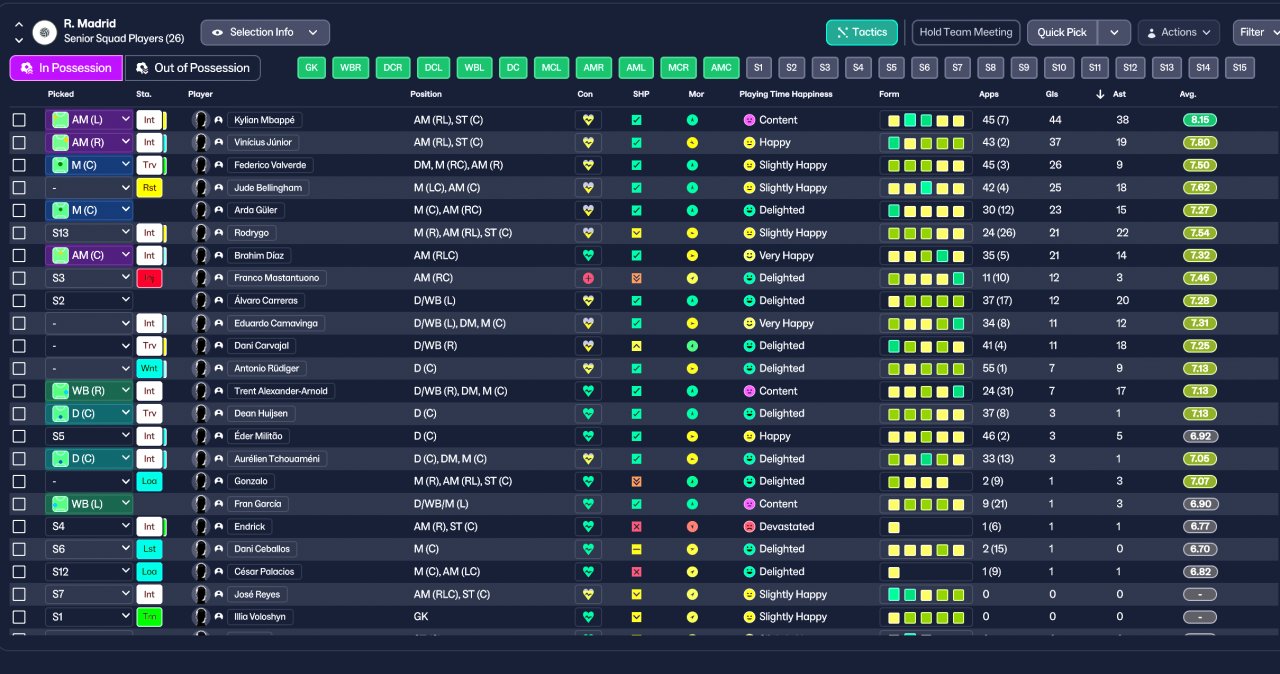Click Kylian Mbappé's content face icon

[749, 120]
